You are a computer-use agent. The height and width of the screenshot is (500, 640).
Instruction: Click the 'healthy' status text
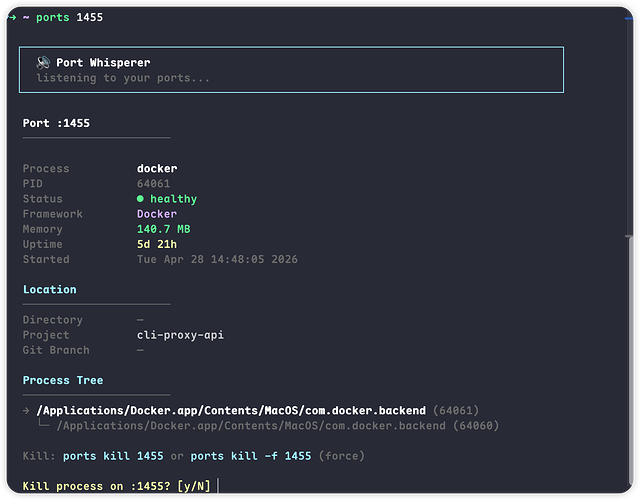tap(173, 199)
